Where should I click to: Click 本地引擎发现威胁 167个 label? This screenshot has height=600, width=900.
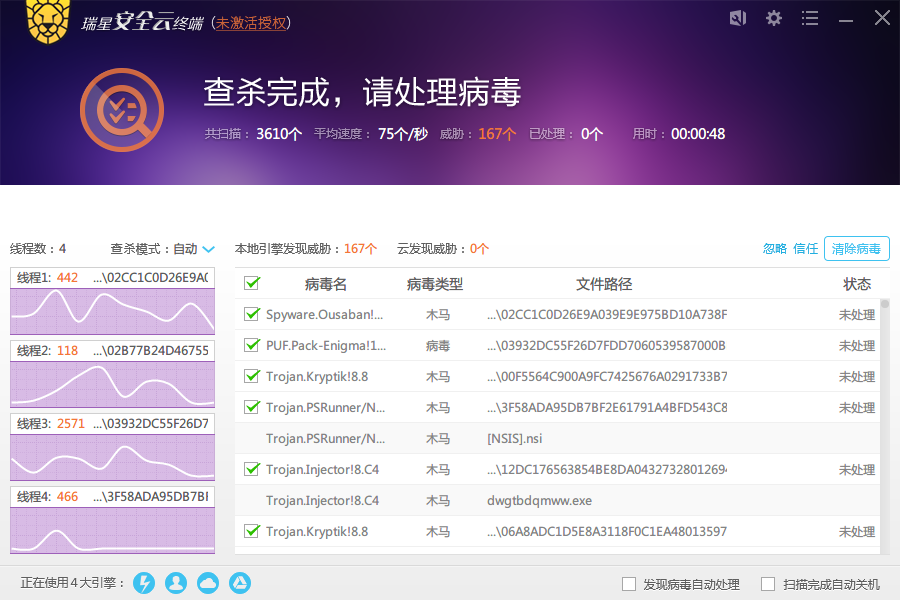coord(306,249)
